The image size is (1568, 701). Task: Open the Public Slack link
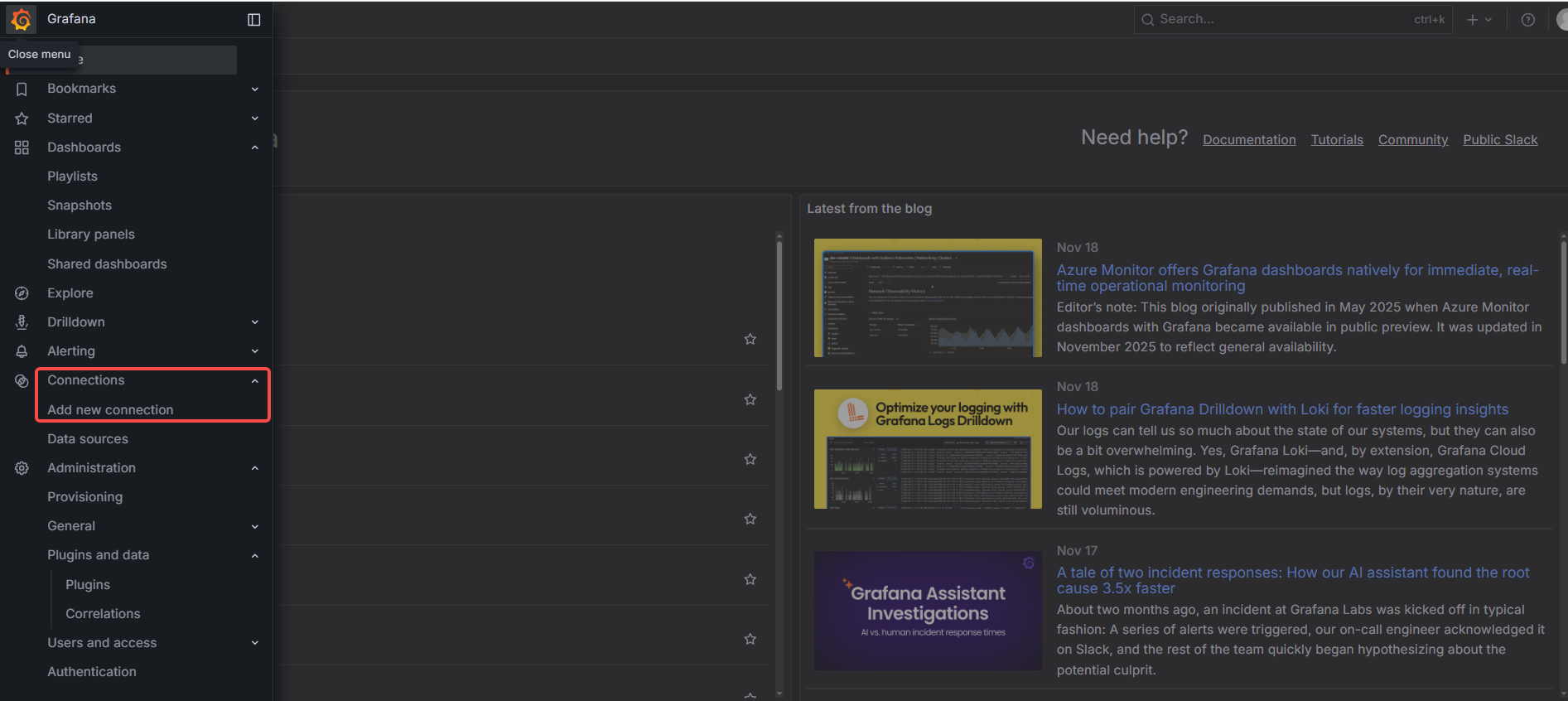tap(1500, 140)
